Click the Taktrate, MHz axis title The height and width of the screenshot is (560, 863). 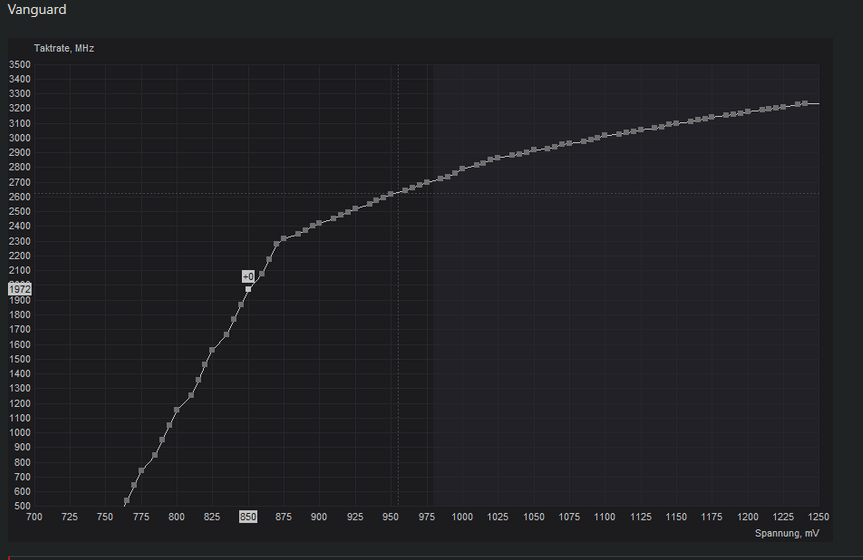pos(64,48)
